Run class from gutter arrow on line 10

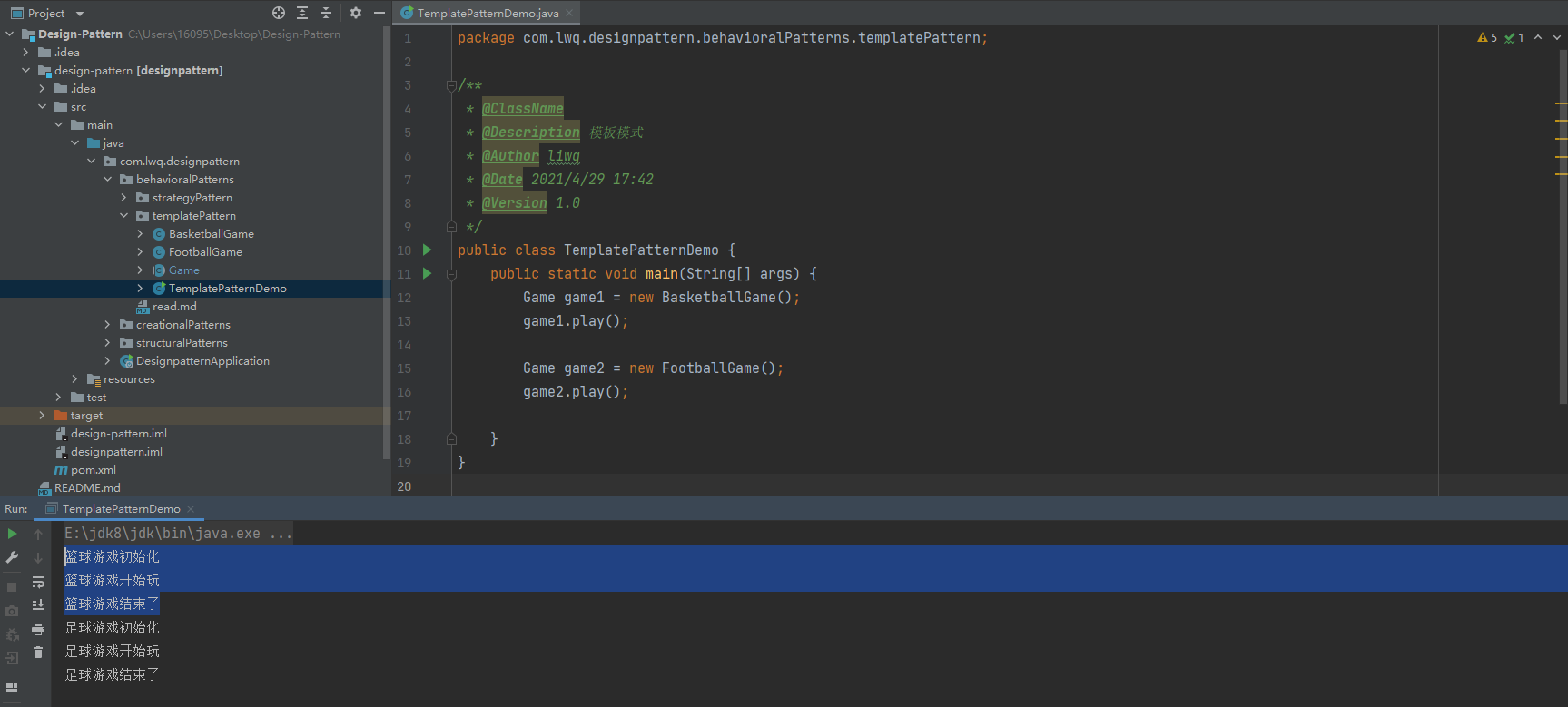[x=428, y=250]
